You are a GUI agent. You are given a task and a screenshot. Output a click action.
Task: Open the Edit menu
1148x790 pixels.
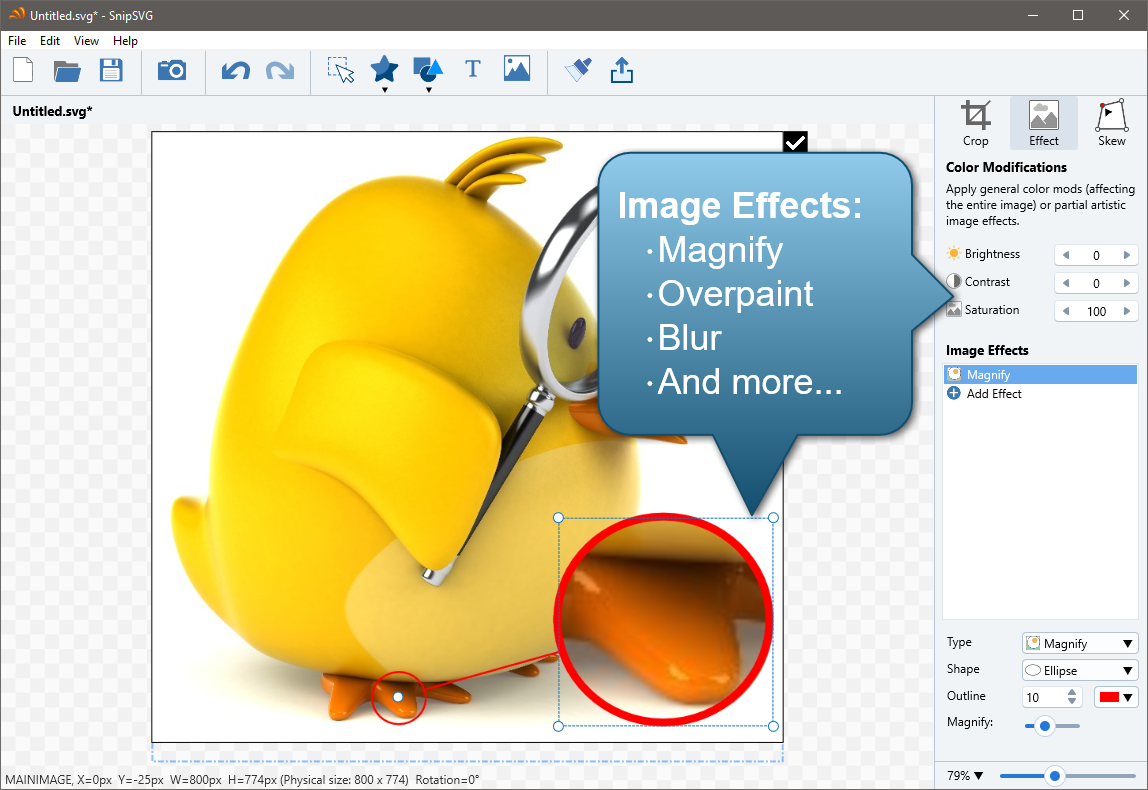(x=50, y=41)
